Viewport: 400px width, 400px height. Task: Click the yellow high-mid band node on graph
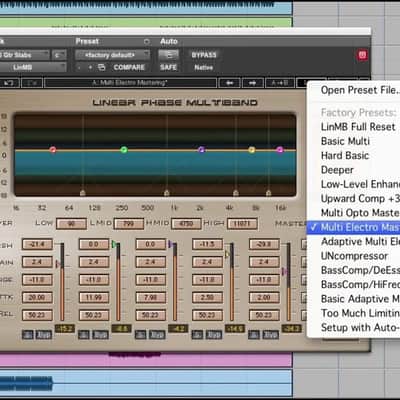tap(252, 150)
